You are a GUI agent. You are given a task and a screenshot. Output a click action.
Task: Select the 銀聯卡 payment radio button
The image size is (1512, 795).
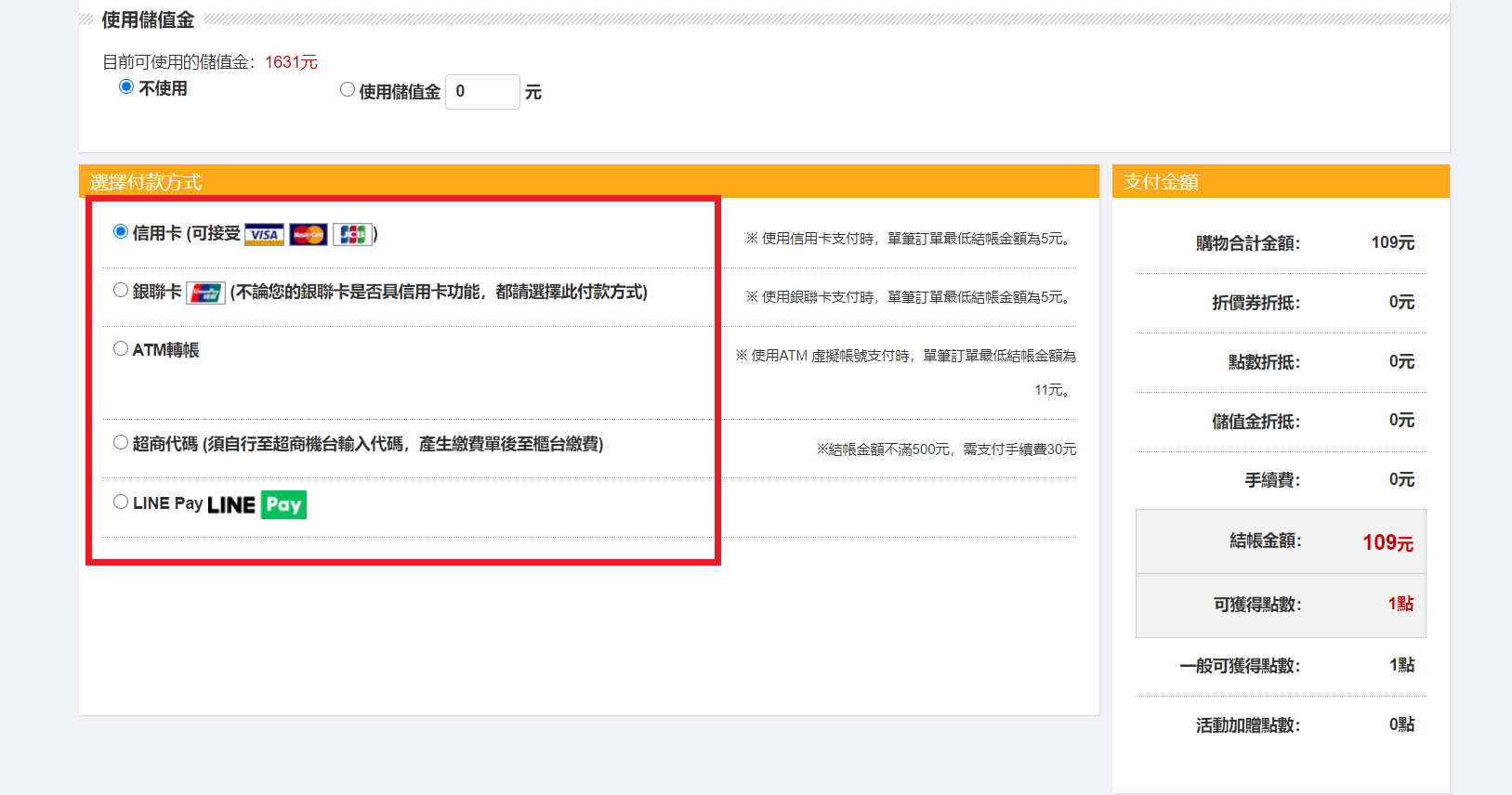point(121,291)
